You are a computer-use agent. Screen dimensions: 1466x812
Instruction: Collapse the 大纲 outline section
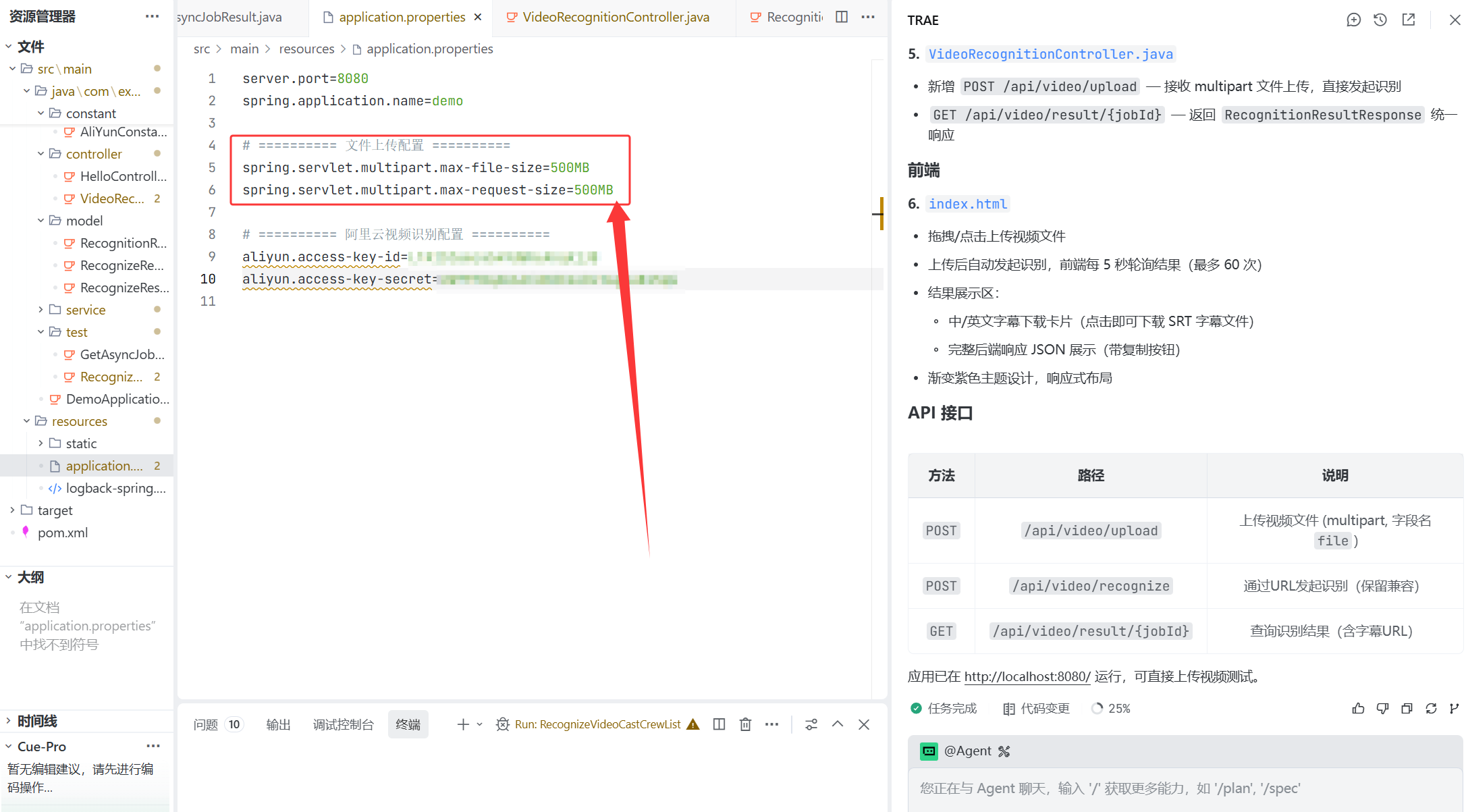[8, 577]
